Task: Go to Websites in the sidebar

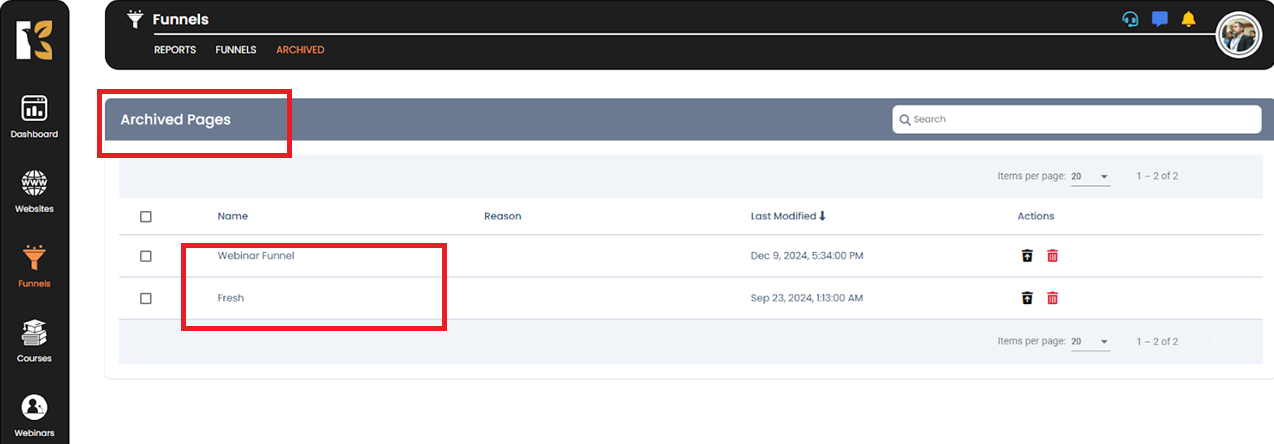Action: [34, 184]
